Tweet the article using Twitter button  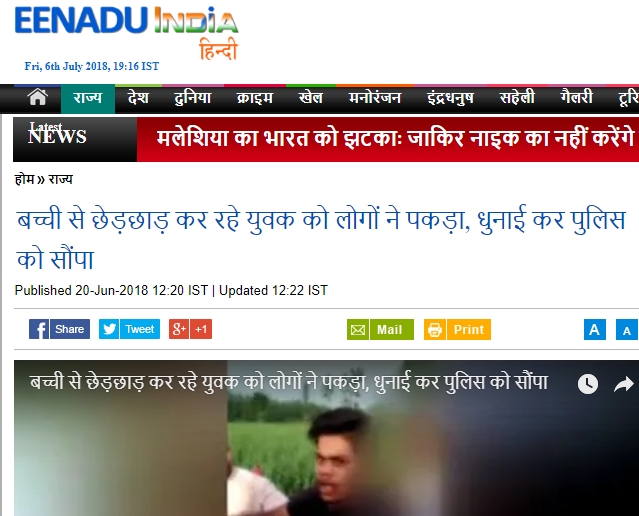(129, 329)
